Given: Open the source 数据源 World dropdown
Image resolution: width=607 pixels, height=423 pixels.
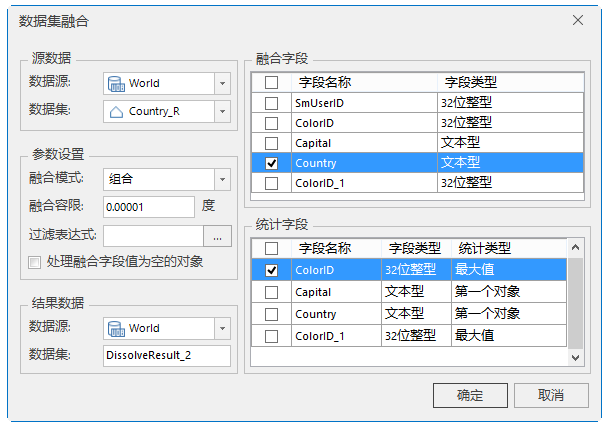Looking at the screenshot, I should (223, 84).
